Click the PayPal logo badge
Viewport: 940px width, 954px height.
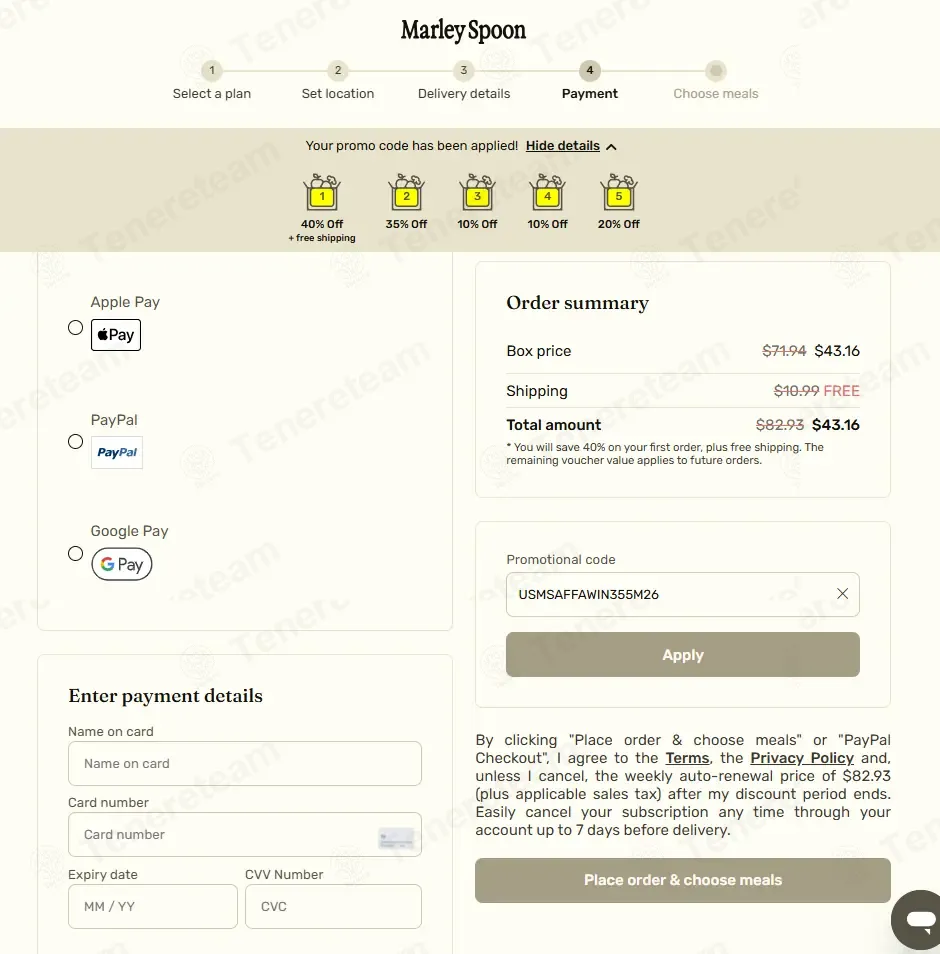click(117, 452)
